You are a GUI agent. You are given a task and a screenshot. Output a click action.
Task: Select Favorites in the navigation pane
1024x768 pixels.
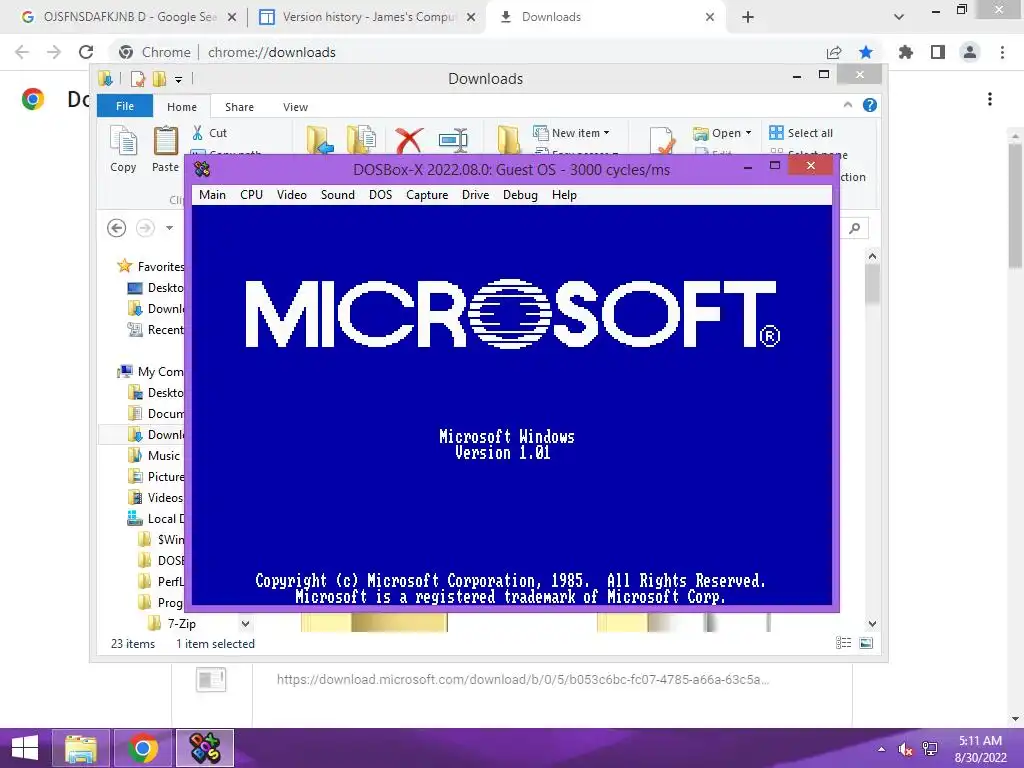click(152, 266)
